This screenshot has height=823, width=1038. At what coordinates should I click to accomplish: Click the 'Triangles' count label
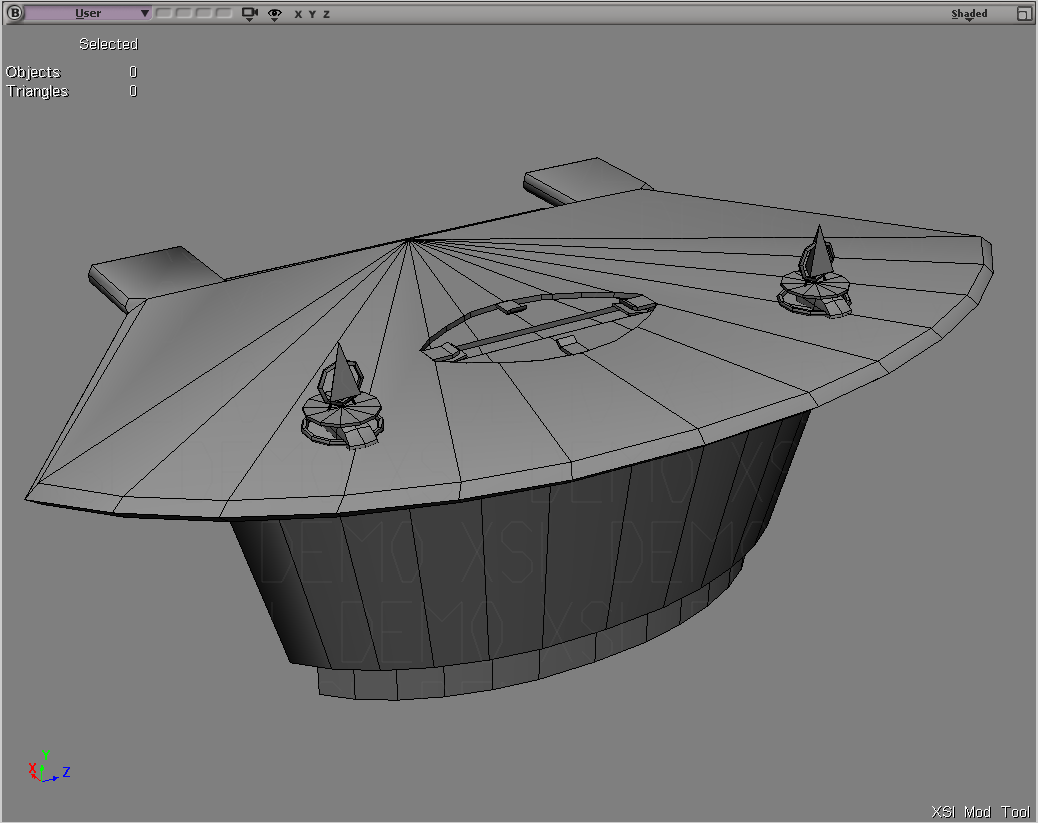click(x=37, y=91)
